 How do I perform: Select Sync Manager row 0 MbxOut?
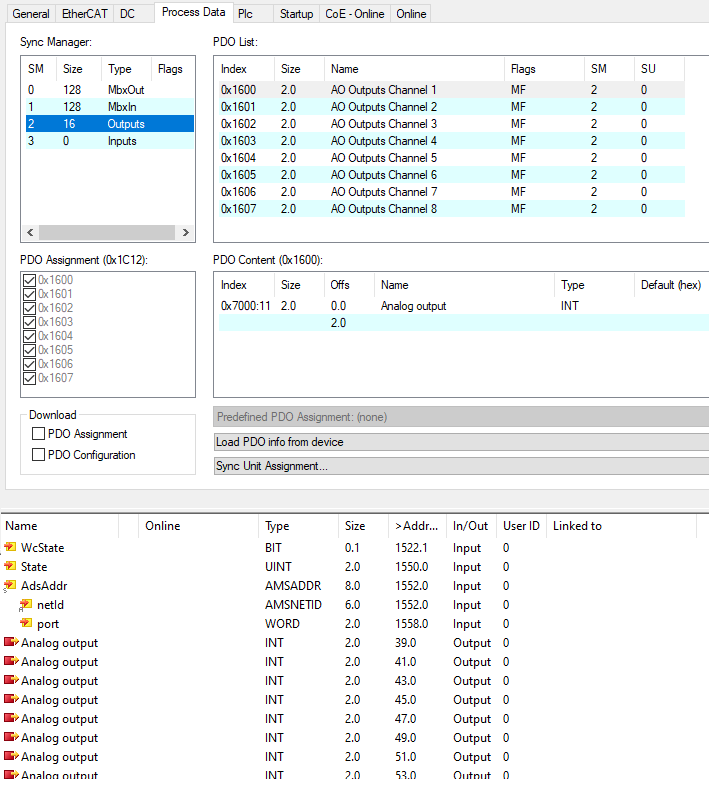click(x=109, y=90)
